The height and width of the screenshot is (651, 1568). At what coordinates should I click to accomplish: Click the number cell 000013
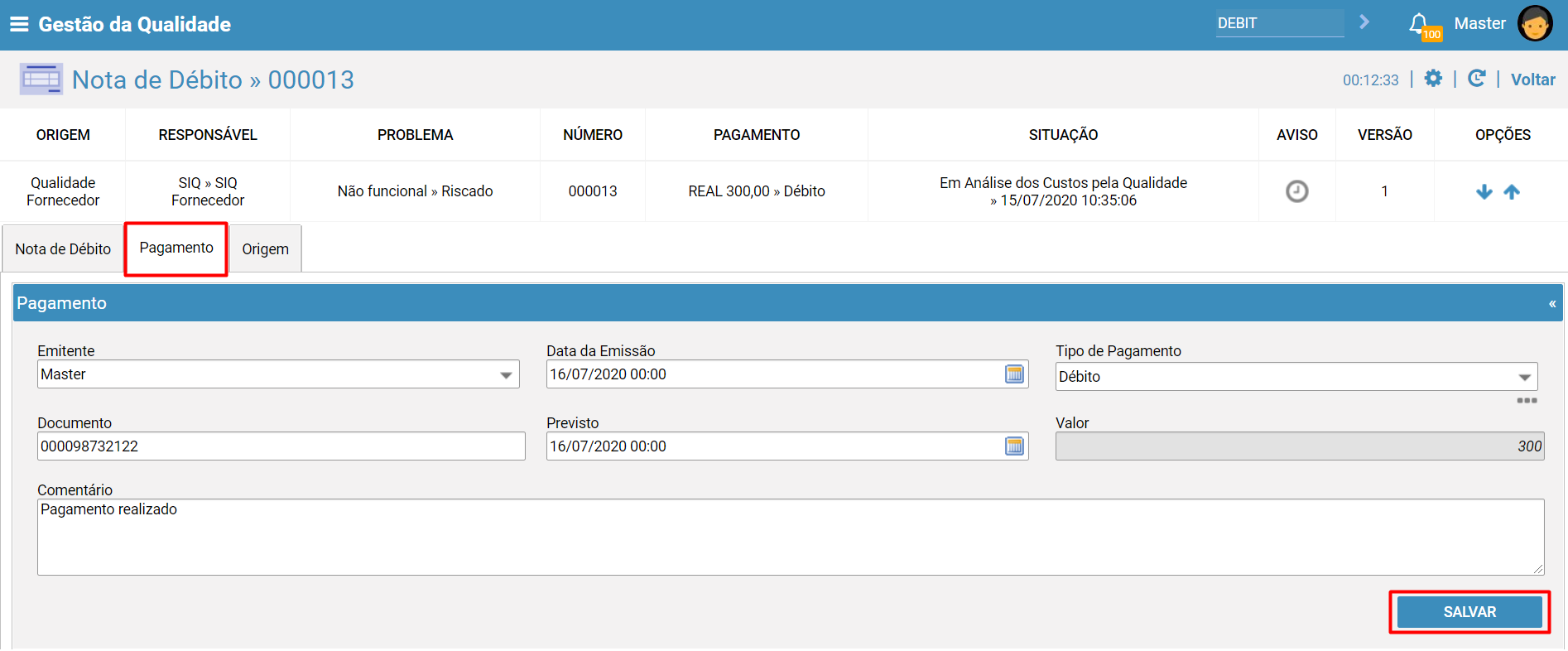(x=593, y=191)
